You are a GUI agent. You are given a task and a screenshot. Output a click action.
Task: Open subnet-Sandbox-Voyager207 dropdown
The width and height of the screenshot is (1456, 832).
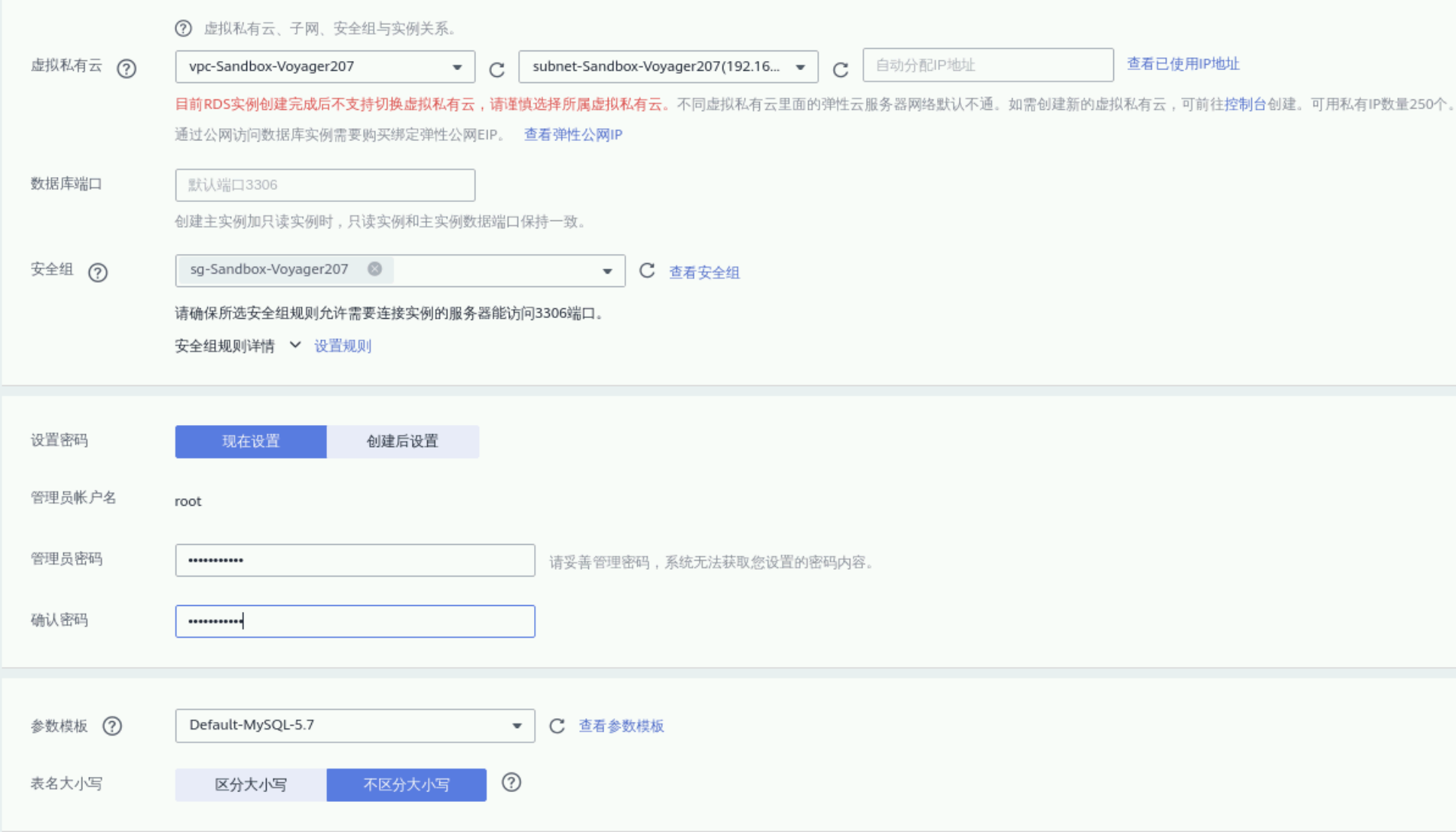point(667,66)
